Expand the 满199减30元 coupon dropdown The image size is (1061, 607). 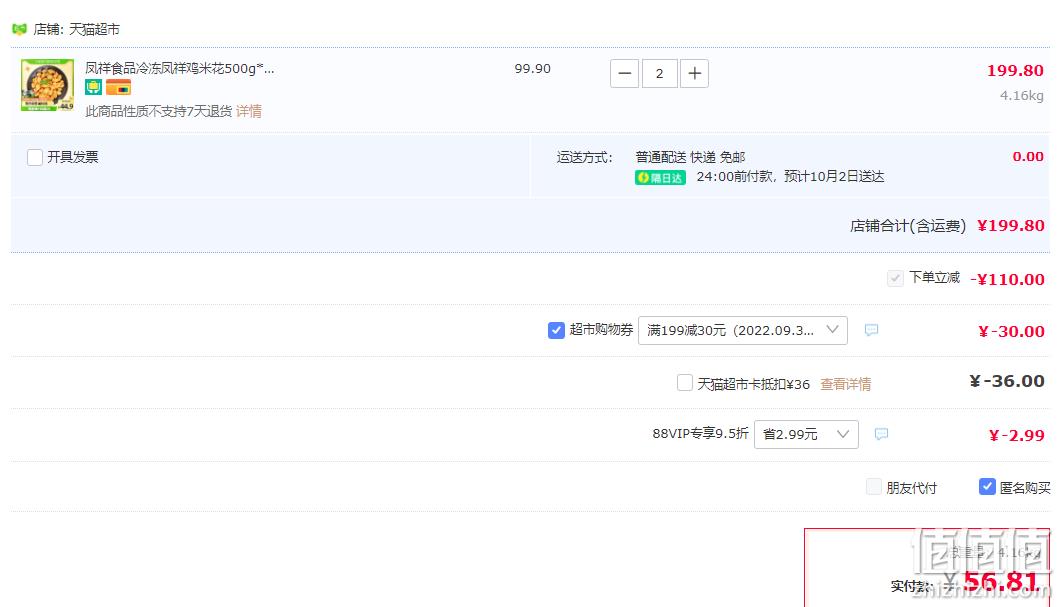pos(743,330)
